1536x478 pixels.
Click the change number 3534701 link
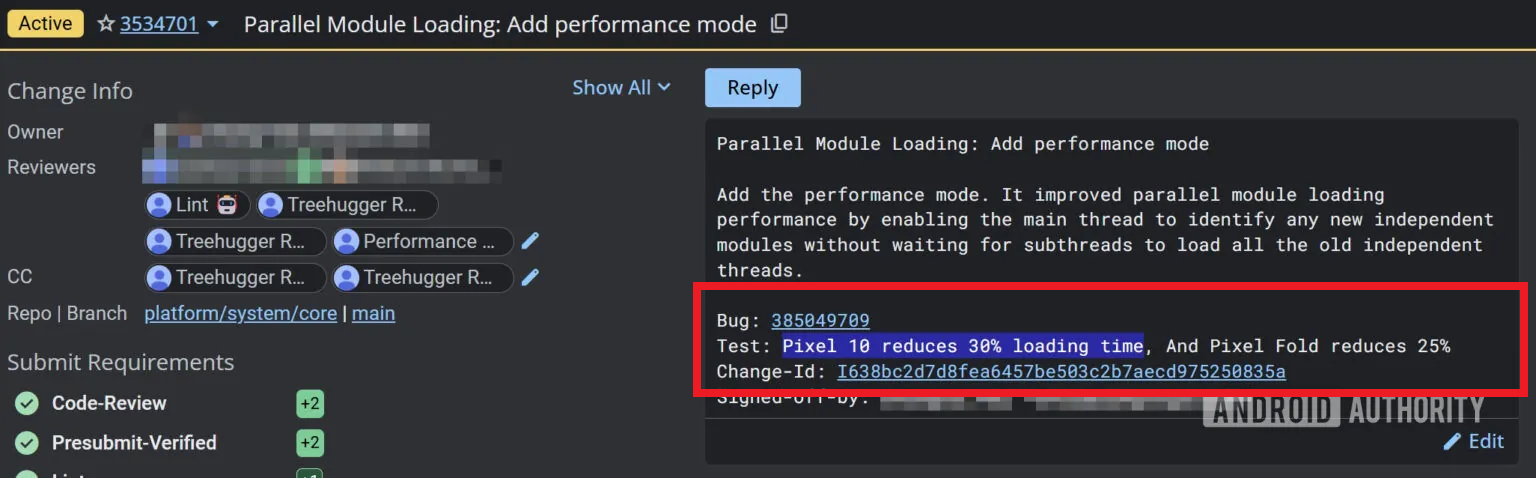pos(159,24)
